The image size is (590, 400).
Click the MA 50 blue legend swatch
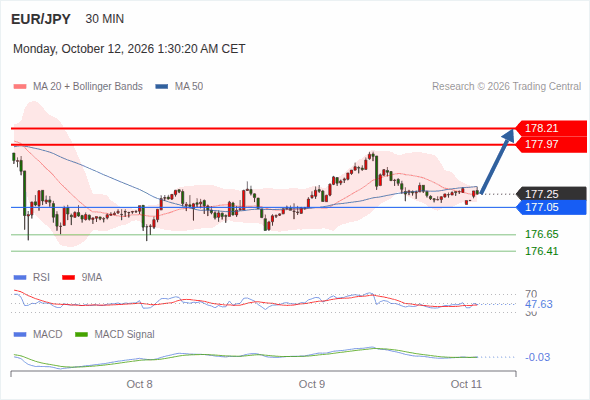162,87
